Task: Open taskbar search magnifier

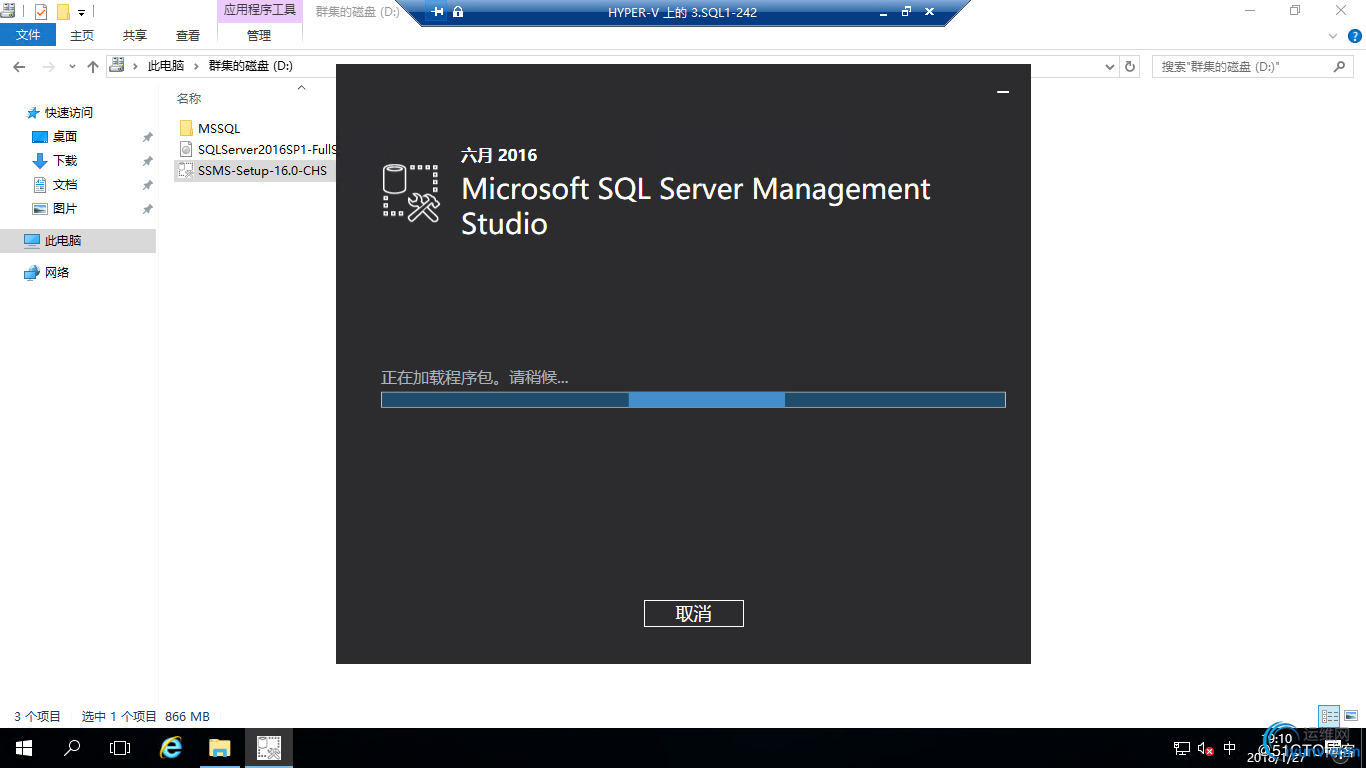Action: pyautogui.click(x=72, y=748)
